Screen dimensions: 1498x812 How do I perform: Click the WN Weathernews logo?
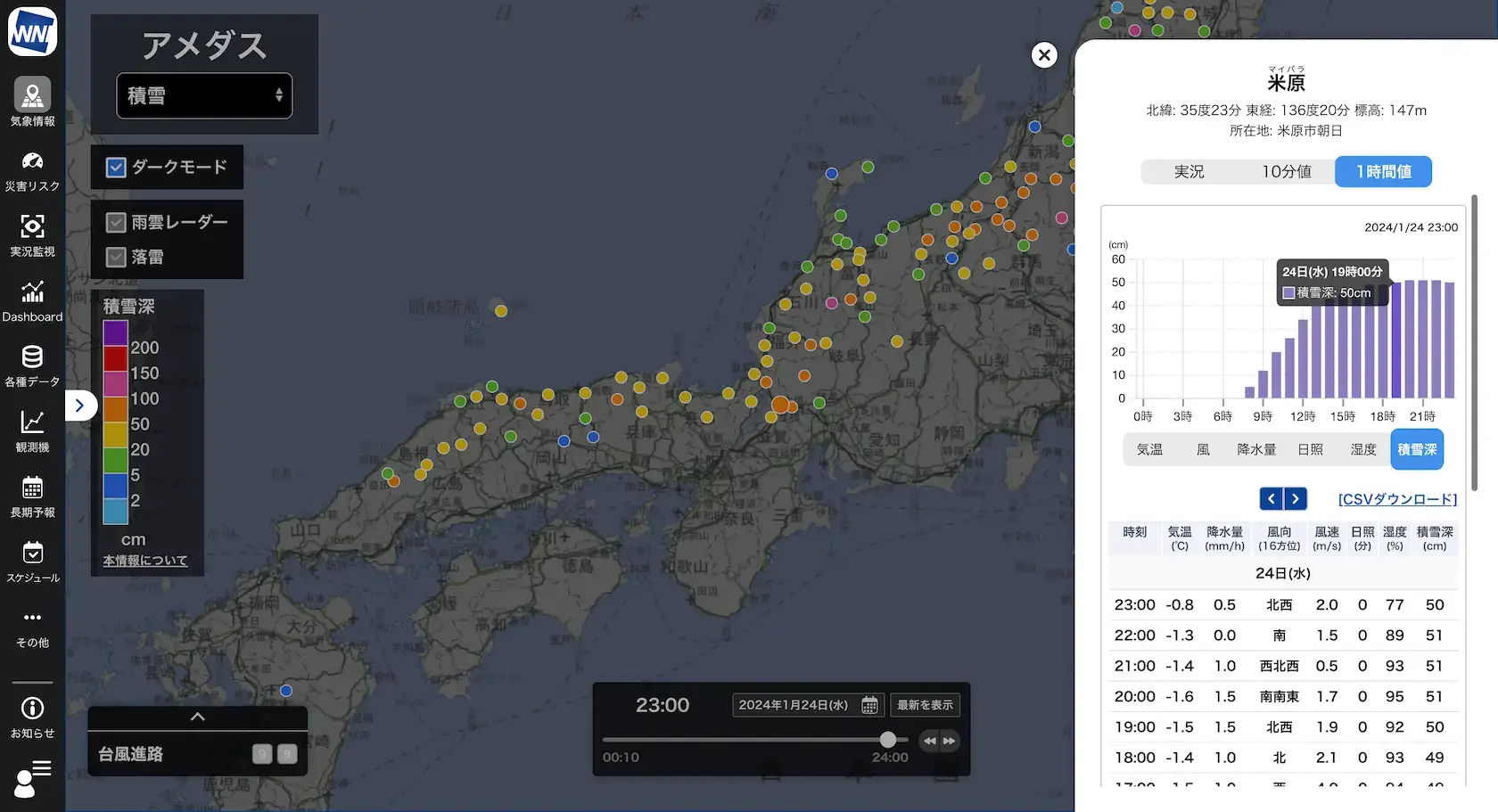(32, 32)
